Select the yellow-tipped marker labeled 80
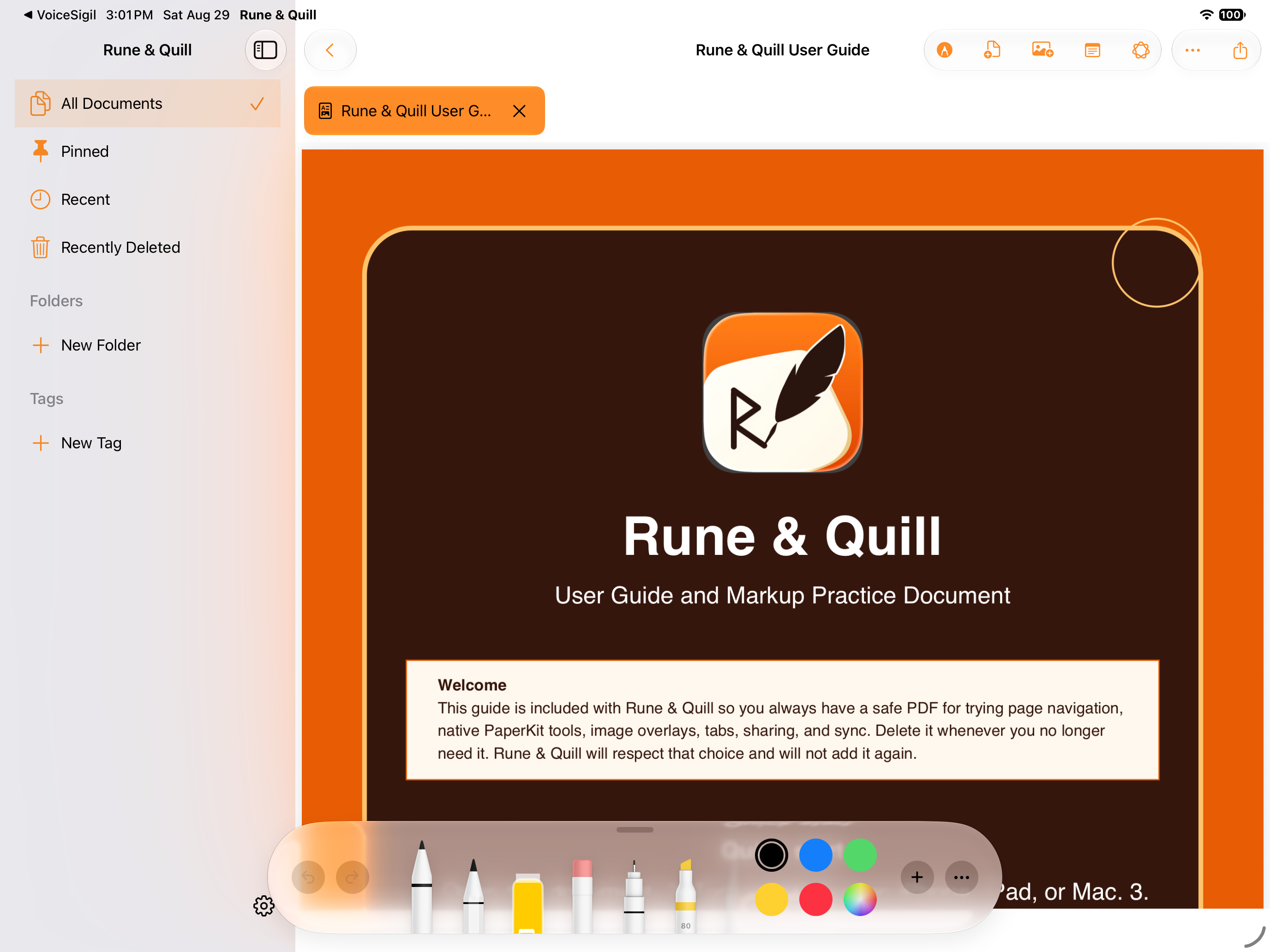 (x=685, y=895)
